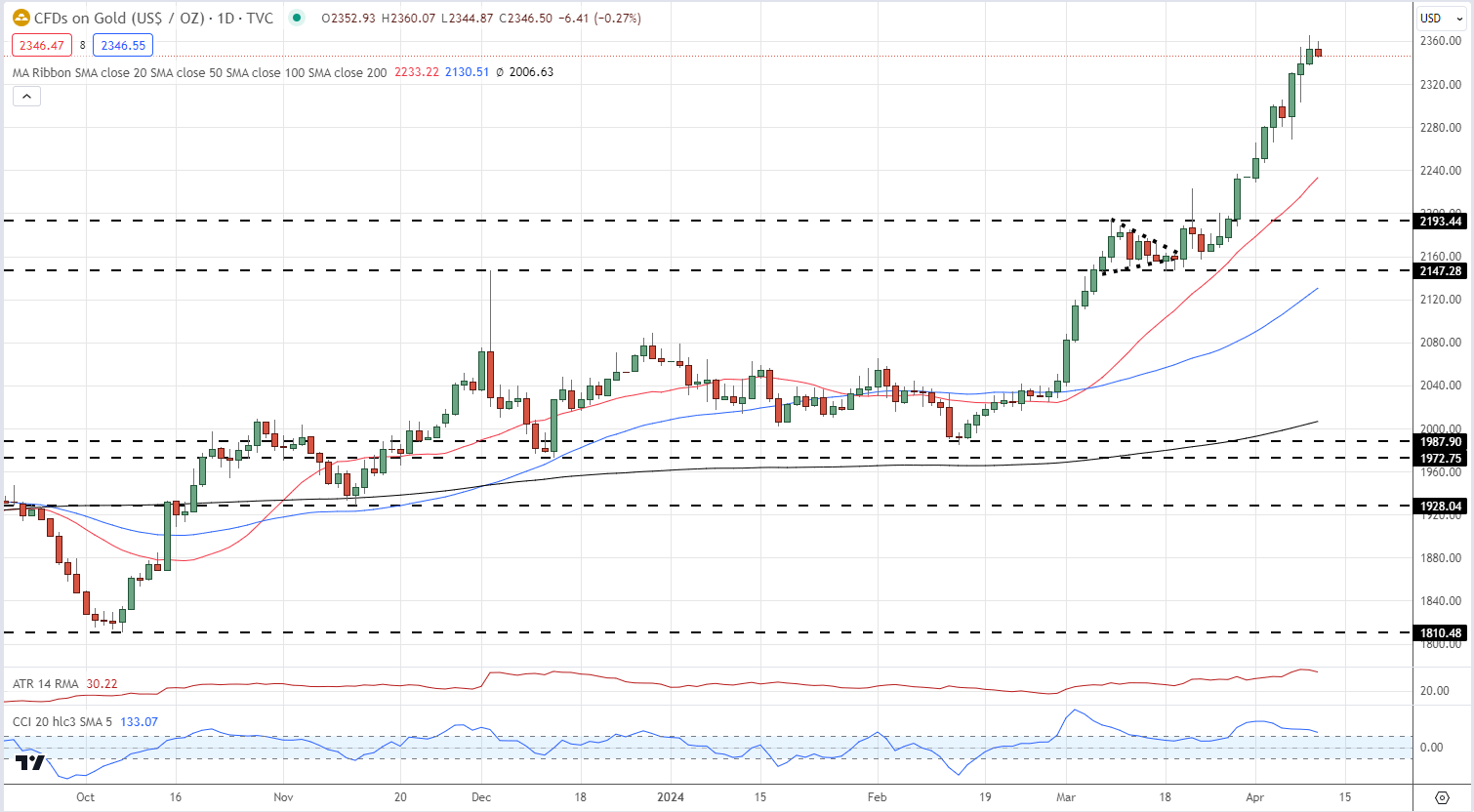The height and width of the screenshot is (812, 1474).
Task: Open the USD currency dropdown
Action: click(1442, 18)
